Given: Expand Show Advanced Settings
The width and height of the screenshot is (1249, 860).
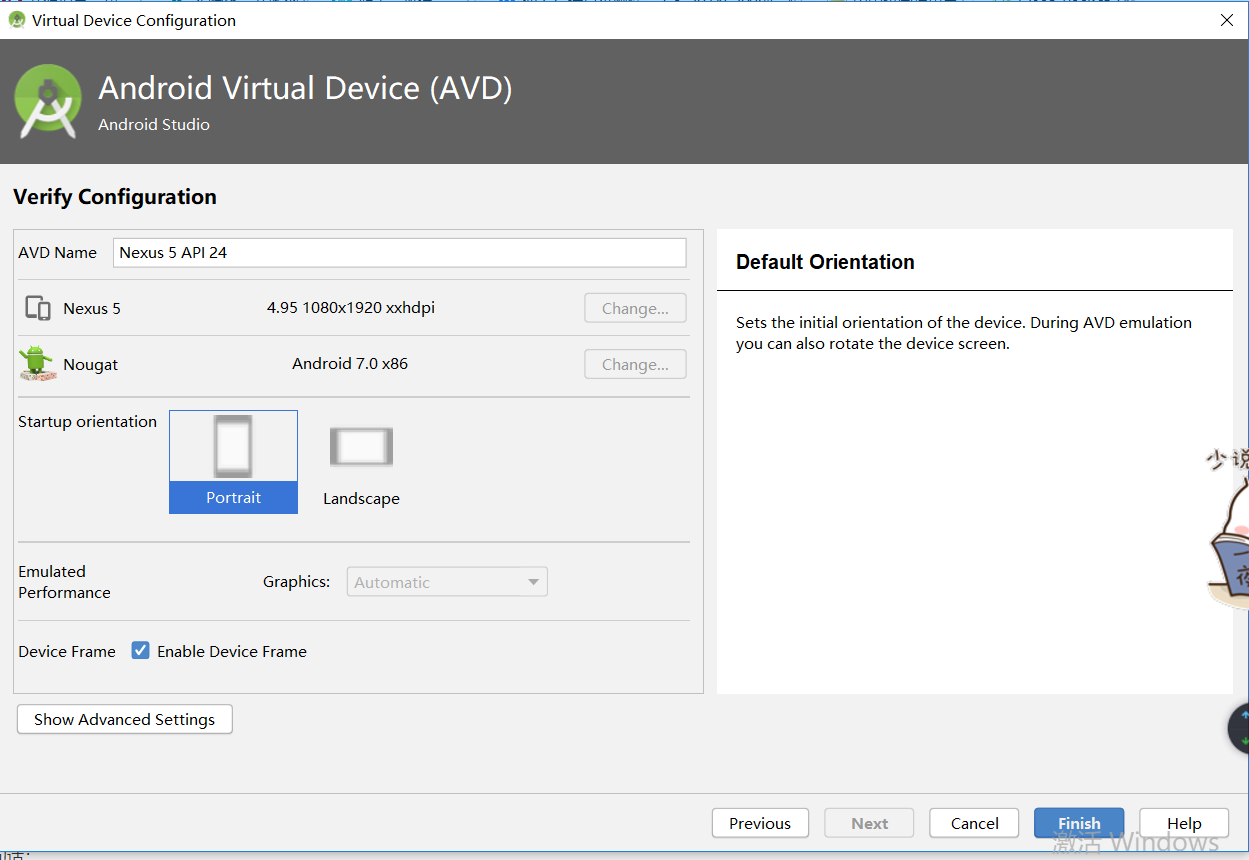Looking at the screenshot, I should [125, 720].
